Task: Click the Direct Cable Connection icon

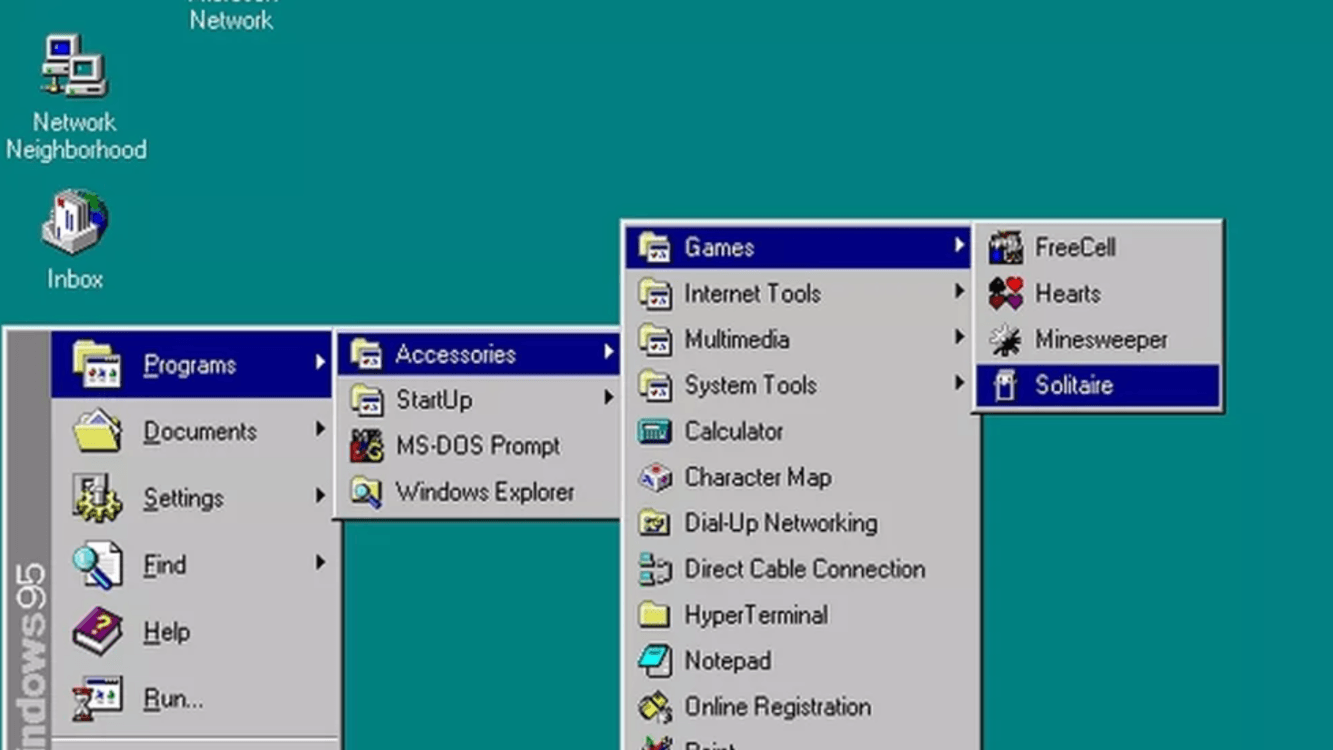Action: tap(655, 569)
